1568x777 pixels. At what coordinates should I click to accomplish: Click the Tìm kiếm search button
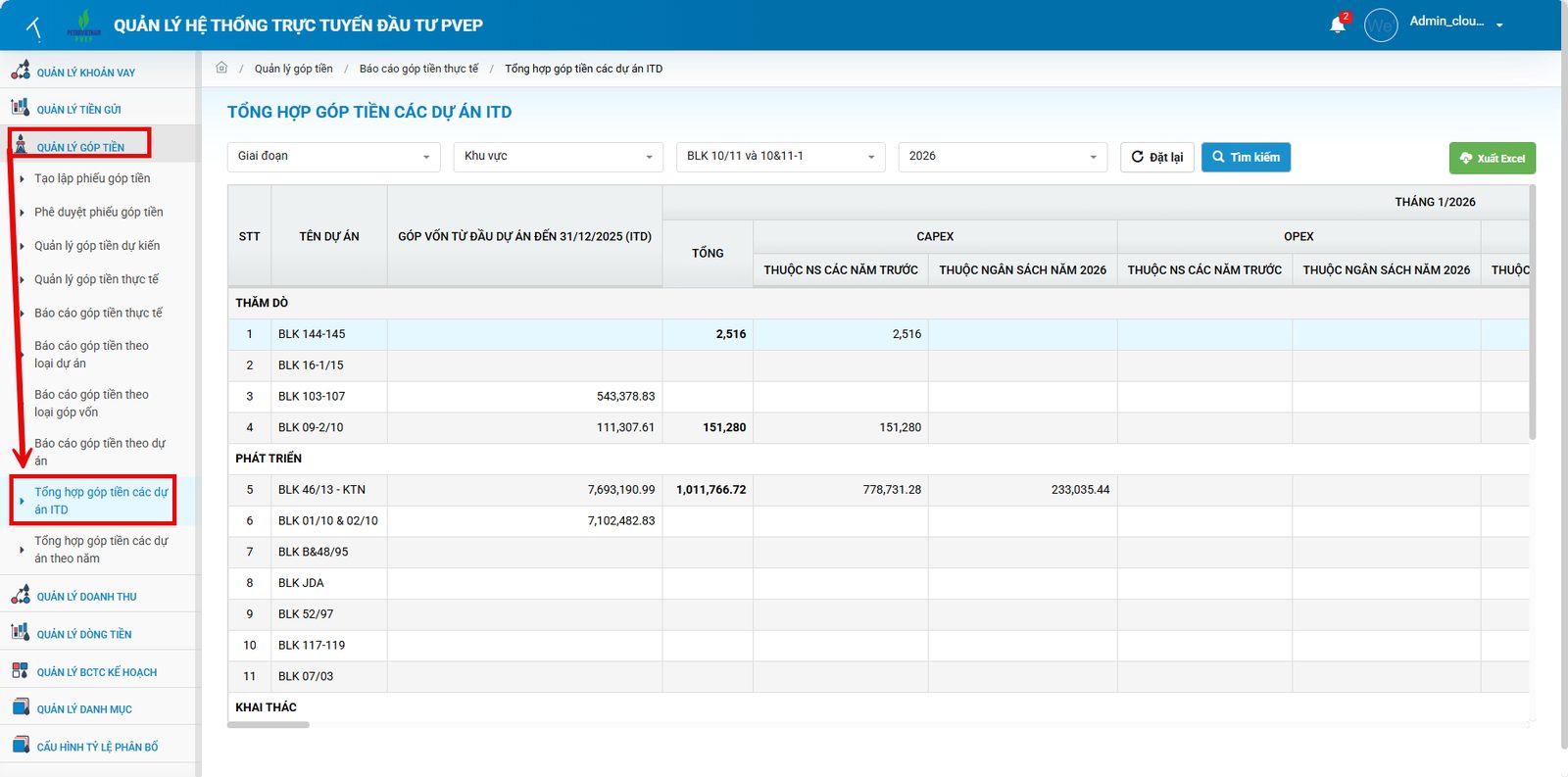pyautogui.click(x=1246, y=157)
